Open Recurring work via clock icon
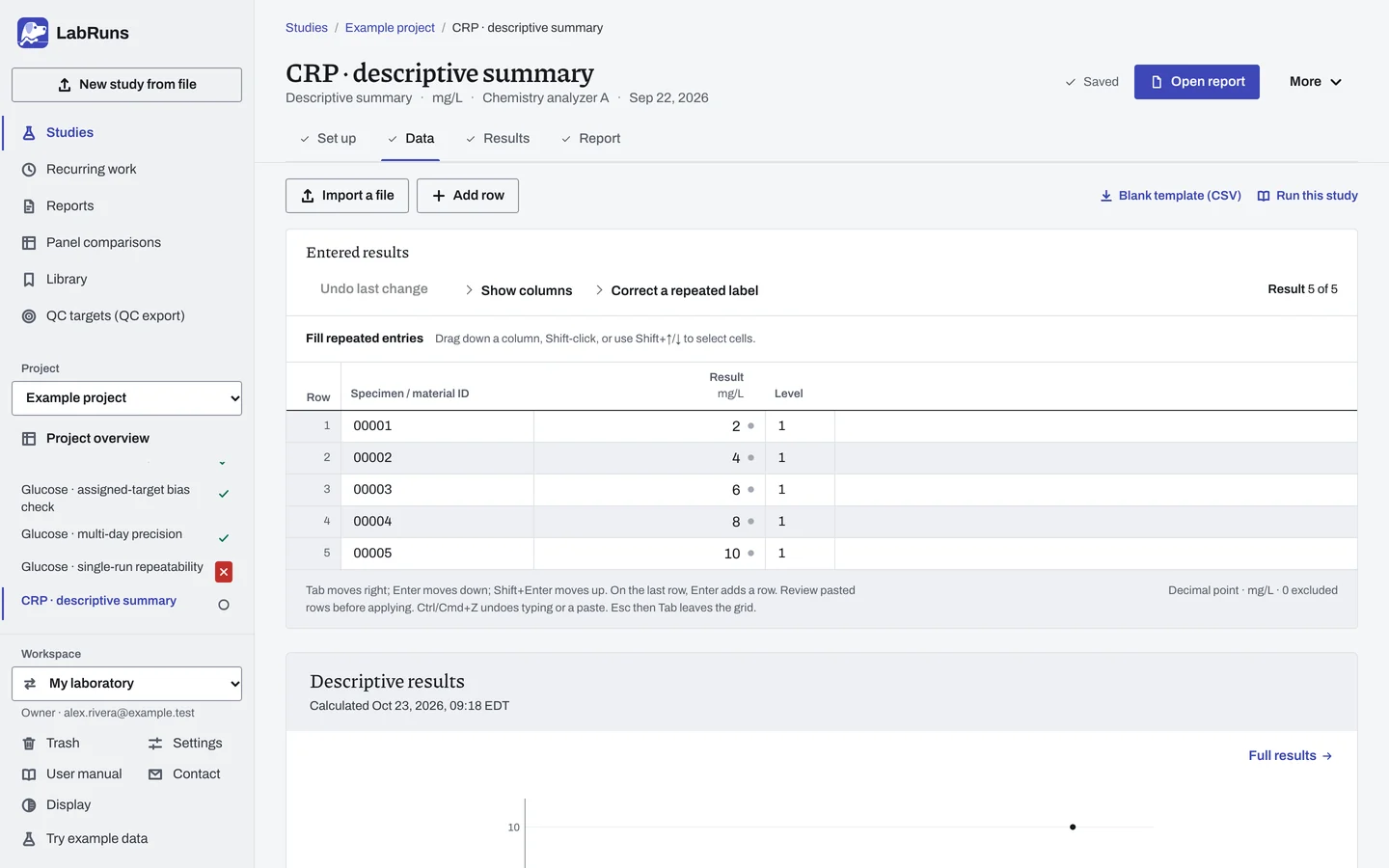 pos(29,170)
